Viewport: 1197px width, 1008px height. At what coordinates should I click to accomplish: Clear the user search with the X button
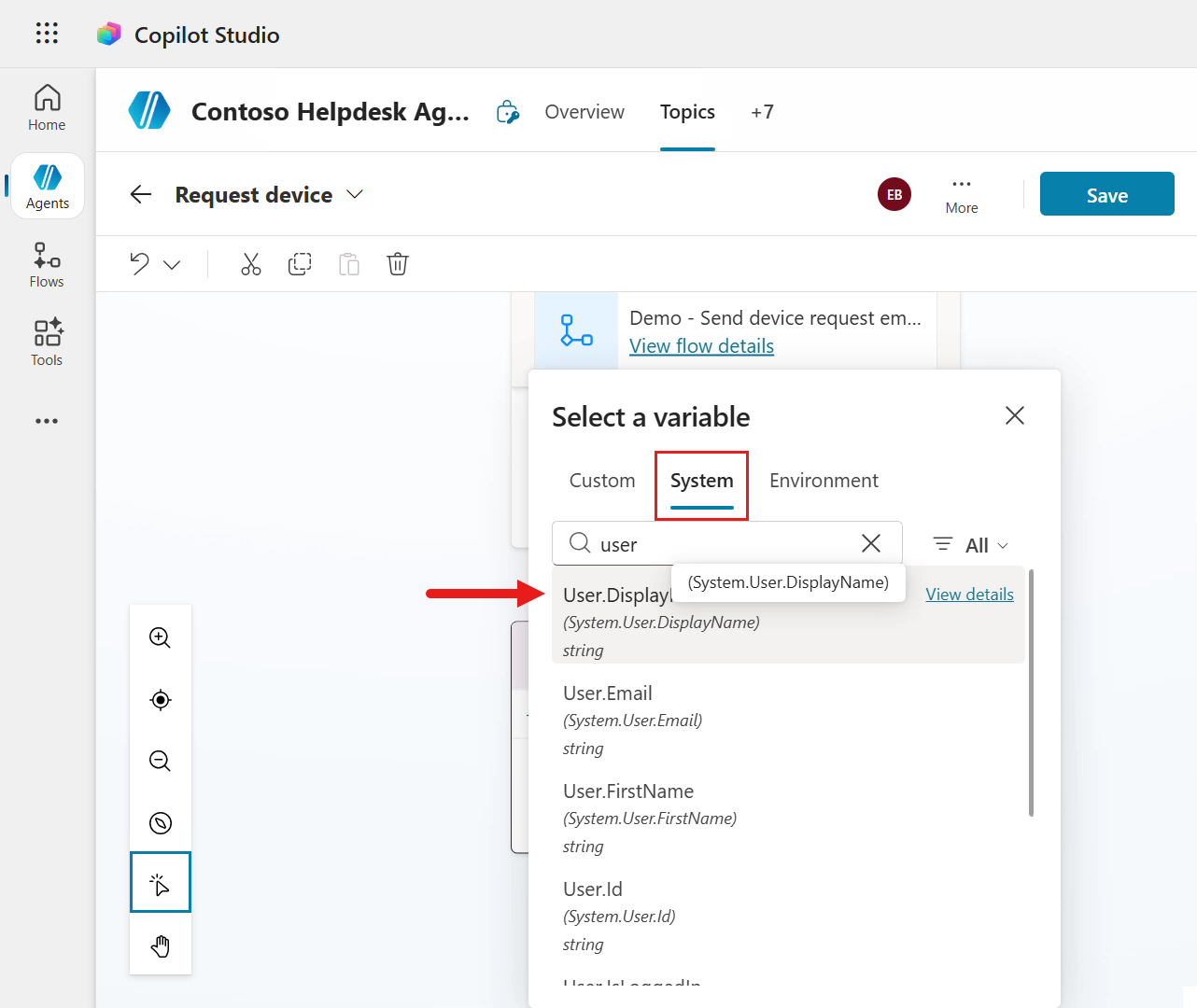870,542
